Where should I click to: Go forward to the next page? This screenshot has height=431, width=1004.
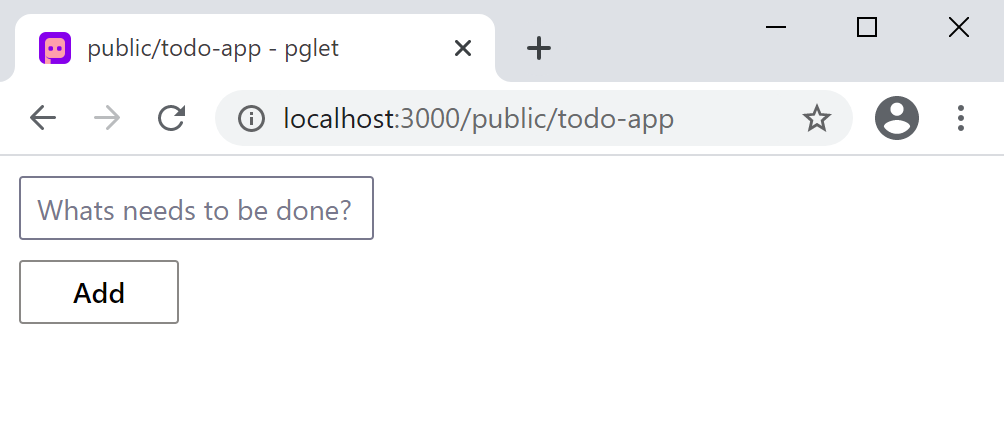pyautogui.click(x=107, y=119)
